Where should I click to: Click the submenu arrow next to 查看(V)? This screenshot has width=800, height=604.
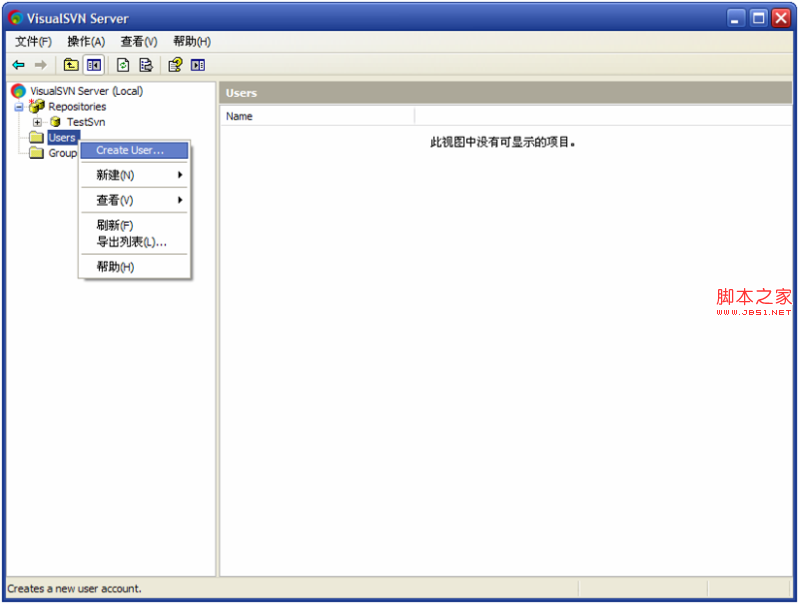(180, 200)
